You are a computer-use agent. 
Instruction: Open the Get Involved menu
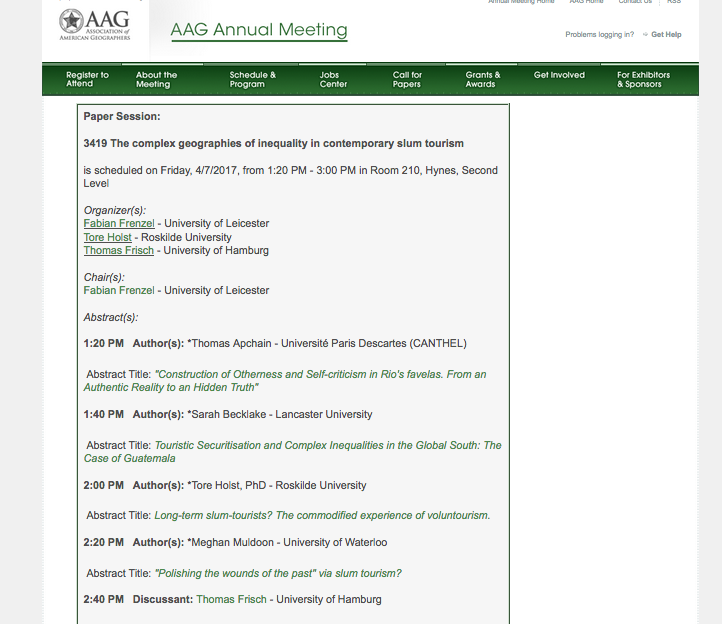[x=559, y=75]
